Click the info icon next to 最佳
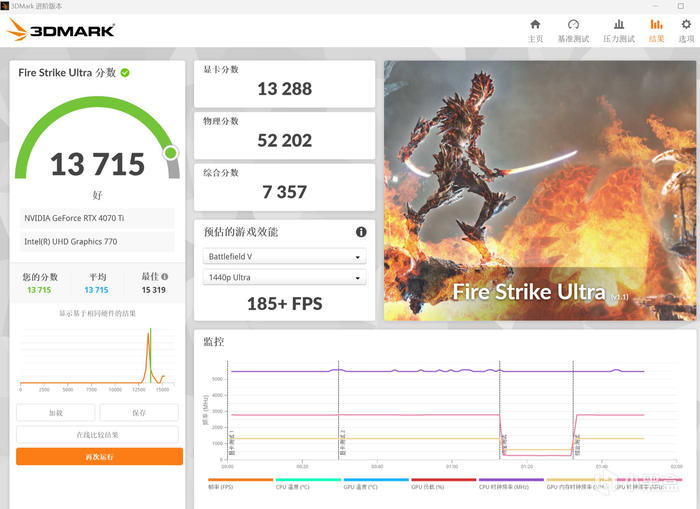Screen dimensions: 700x509 pos(165,276)
